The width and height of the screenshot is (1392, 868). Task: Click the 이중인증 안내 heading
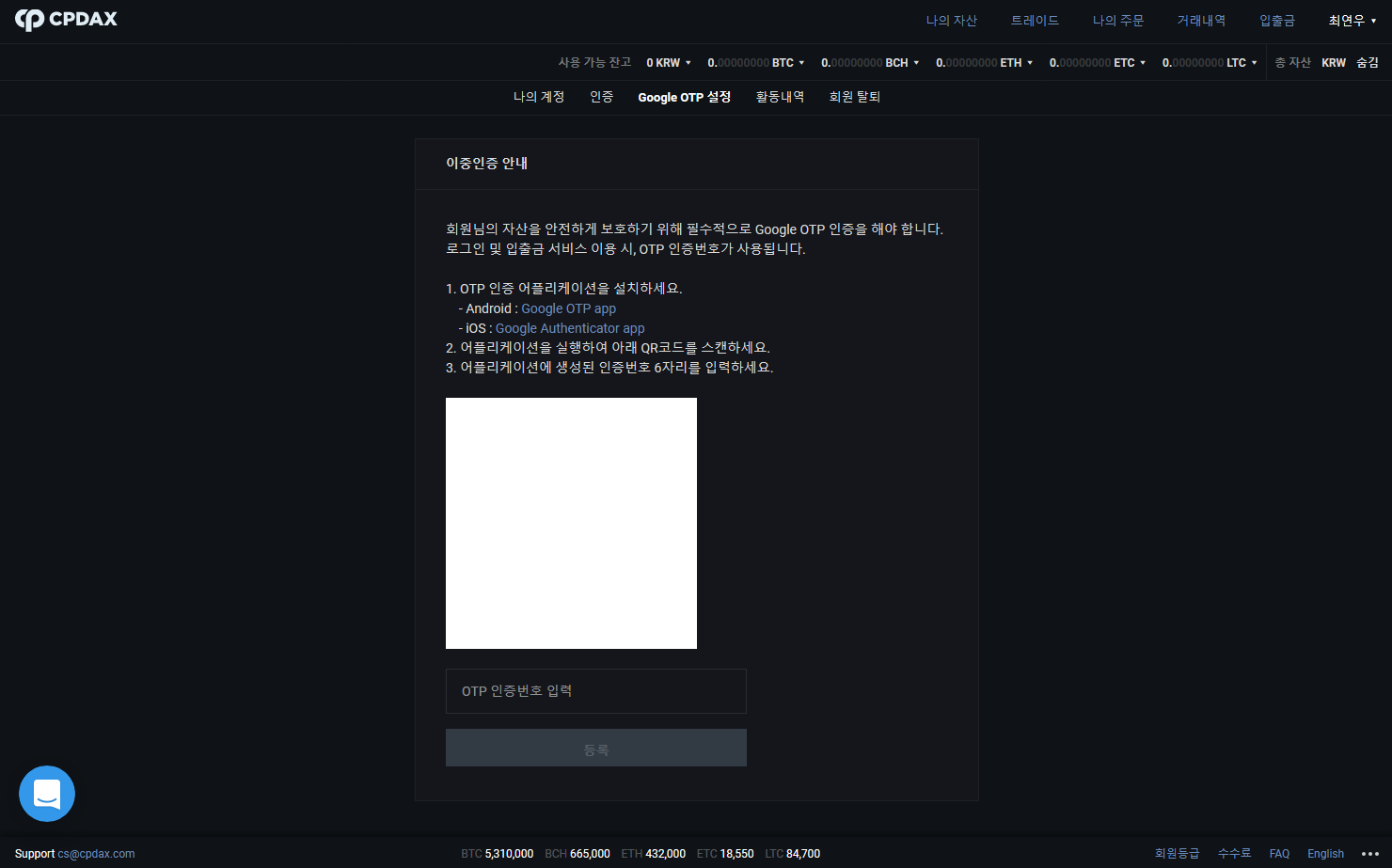(486, 164)
